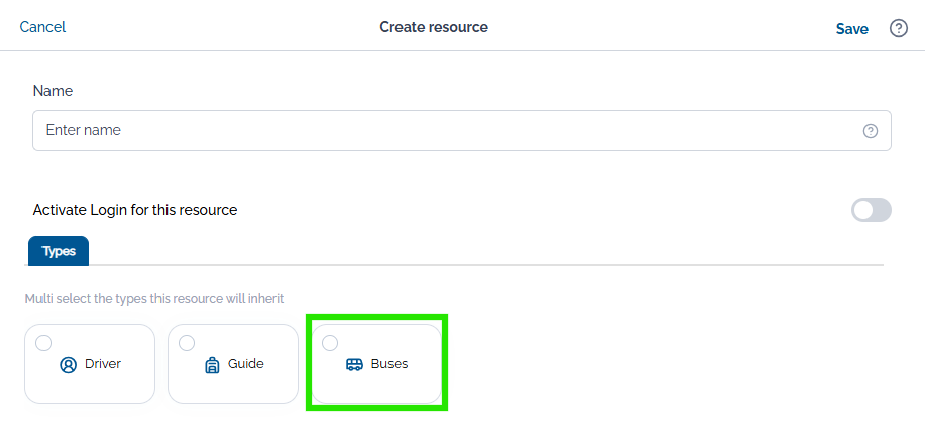Cancel creating the resource

pos(42,27)
